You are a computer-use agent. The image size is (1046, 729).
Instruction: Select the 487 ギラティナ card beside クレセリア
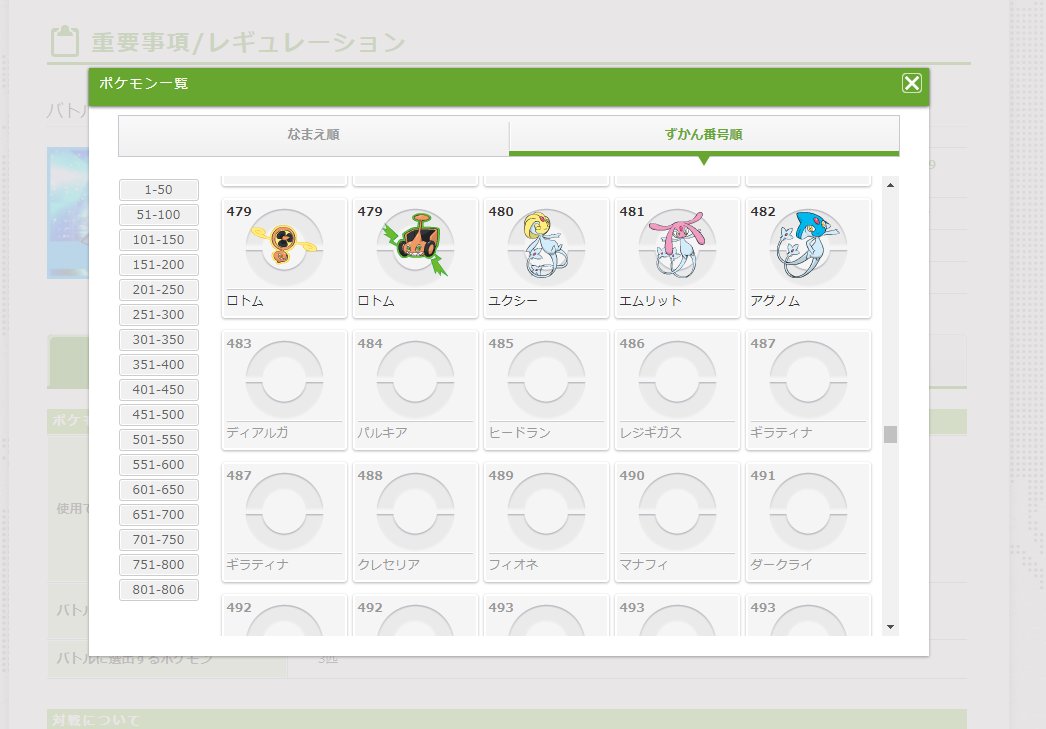[x=284, y=522]
